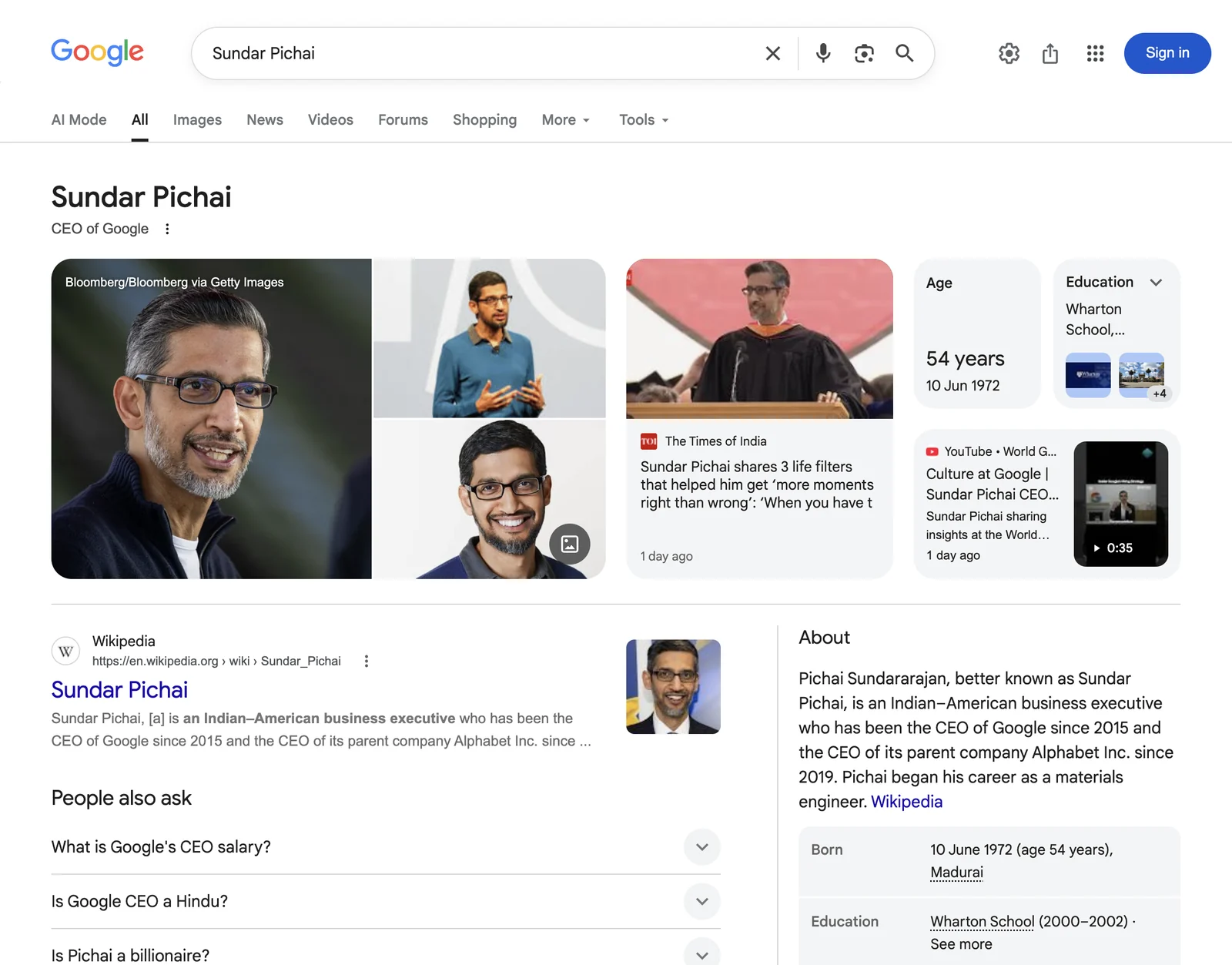Open the News tab

click(265, 119)
